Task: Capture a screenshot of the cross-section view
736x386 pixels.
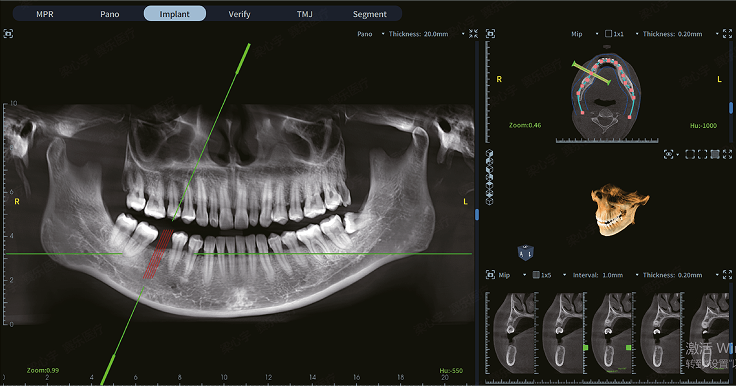Action: point(491,275)
